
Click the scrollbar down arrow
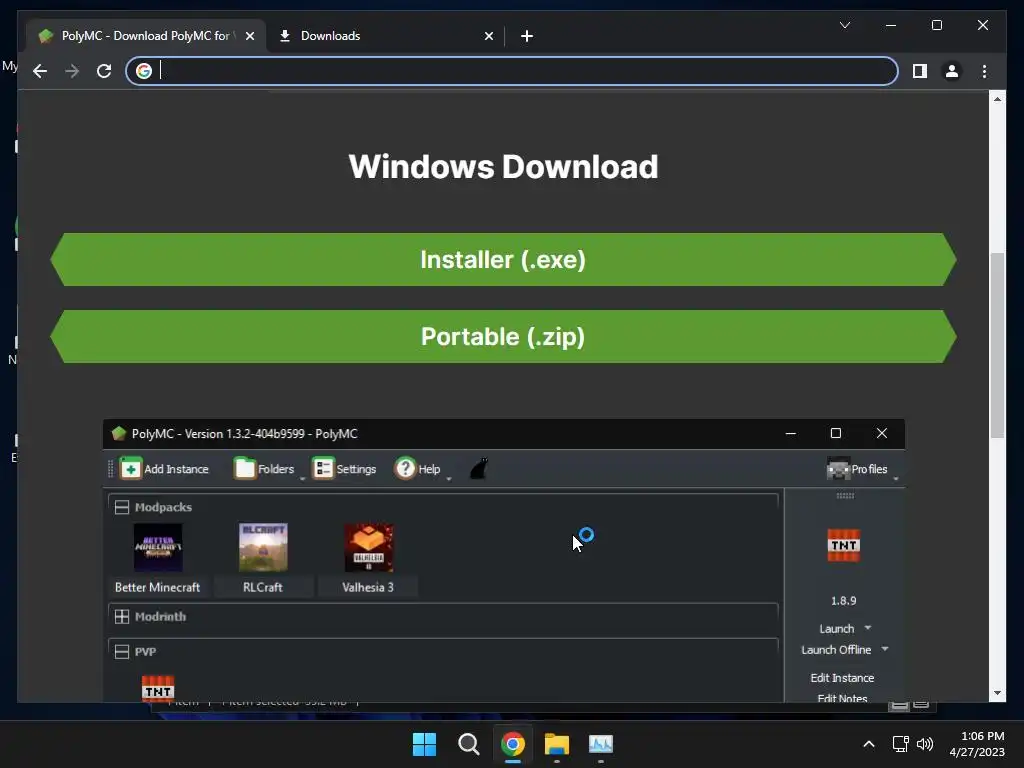pos(997,694)
